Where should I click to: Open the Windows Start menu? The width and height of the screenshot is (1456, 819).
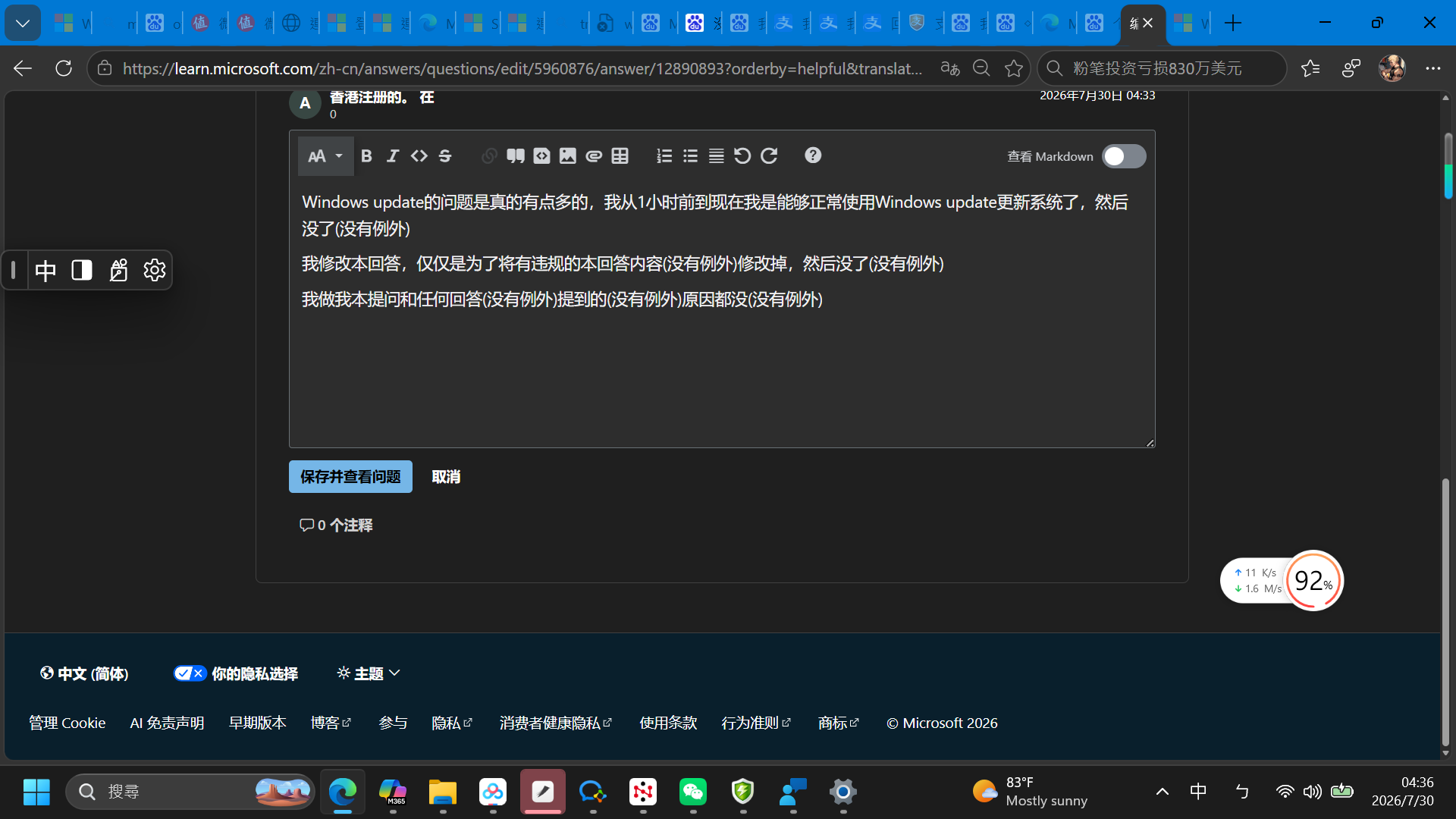click(x=36, y=792)
